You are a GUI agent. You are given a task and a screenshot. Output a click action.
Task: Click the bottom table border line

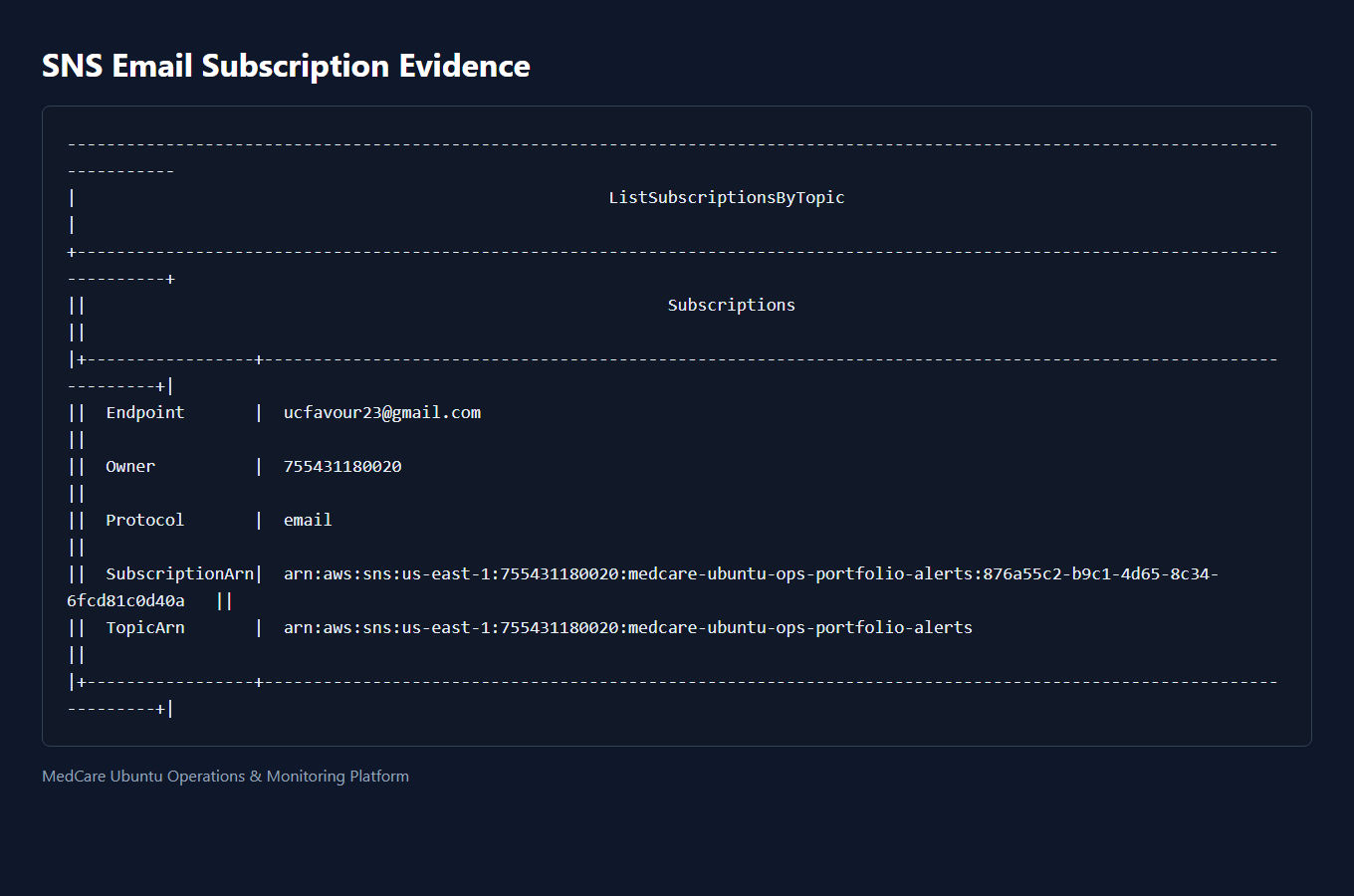coord(672,682)
